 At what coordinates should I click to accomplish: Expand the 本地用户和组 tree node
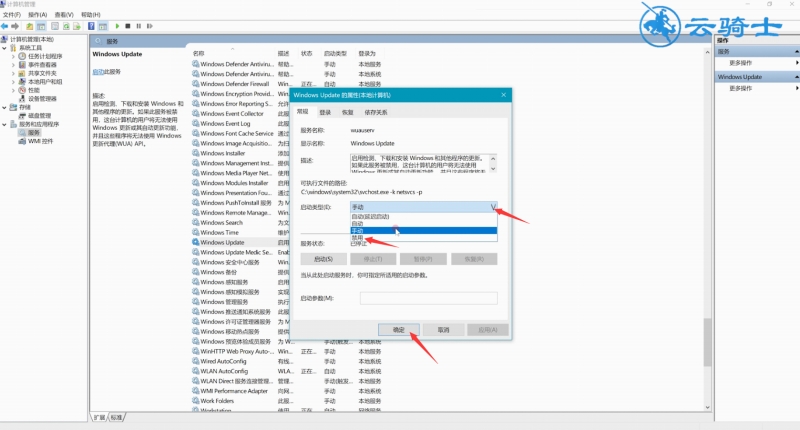click(13, 82)
